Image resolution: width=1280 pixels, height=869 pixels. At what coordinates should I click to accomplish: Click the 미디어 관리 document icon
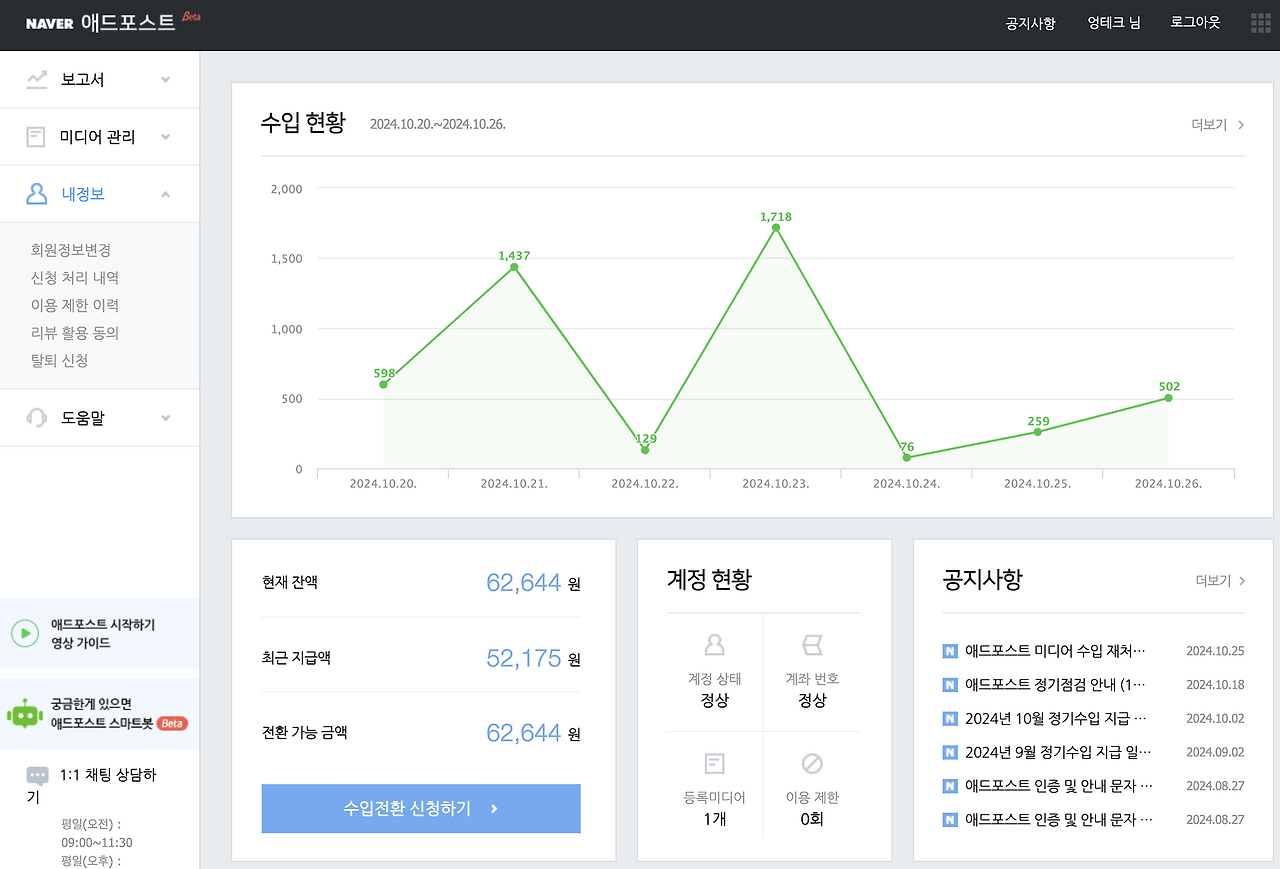38,136
